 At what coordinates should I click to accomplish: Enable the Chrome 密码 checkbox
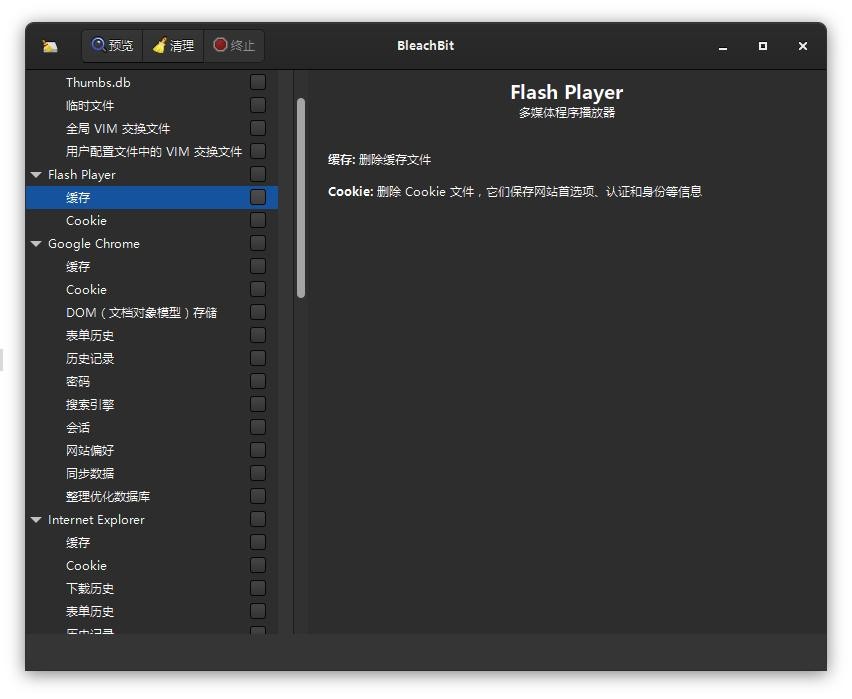click(x=258, y=382)
